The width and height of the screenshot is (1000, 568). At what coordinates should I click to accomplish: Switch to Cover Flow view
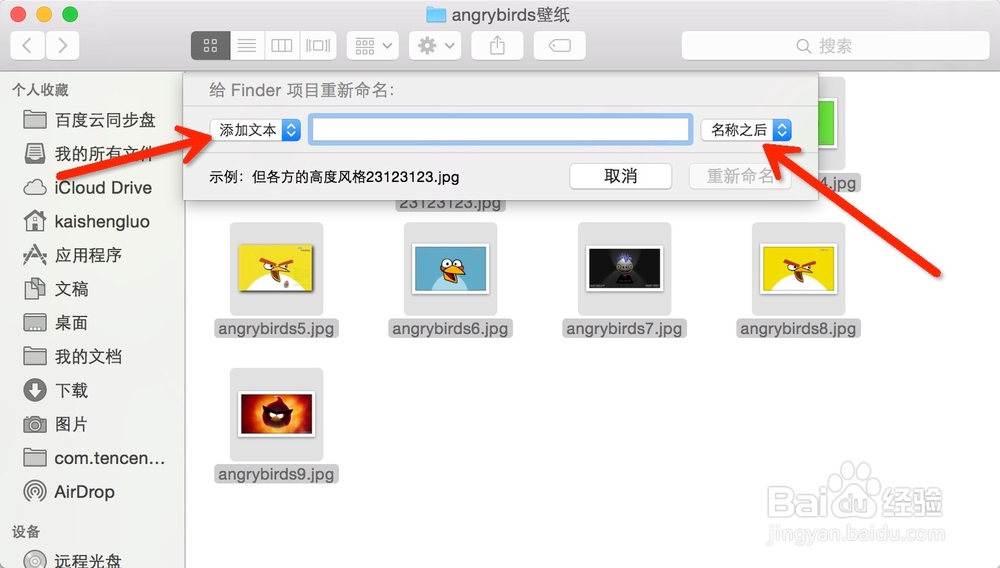[318, 45]
